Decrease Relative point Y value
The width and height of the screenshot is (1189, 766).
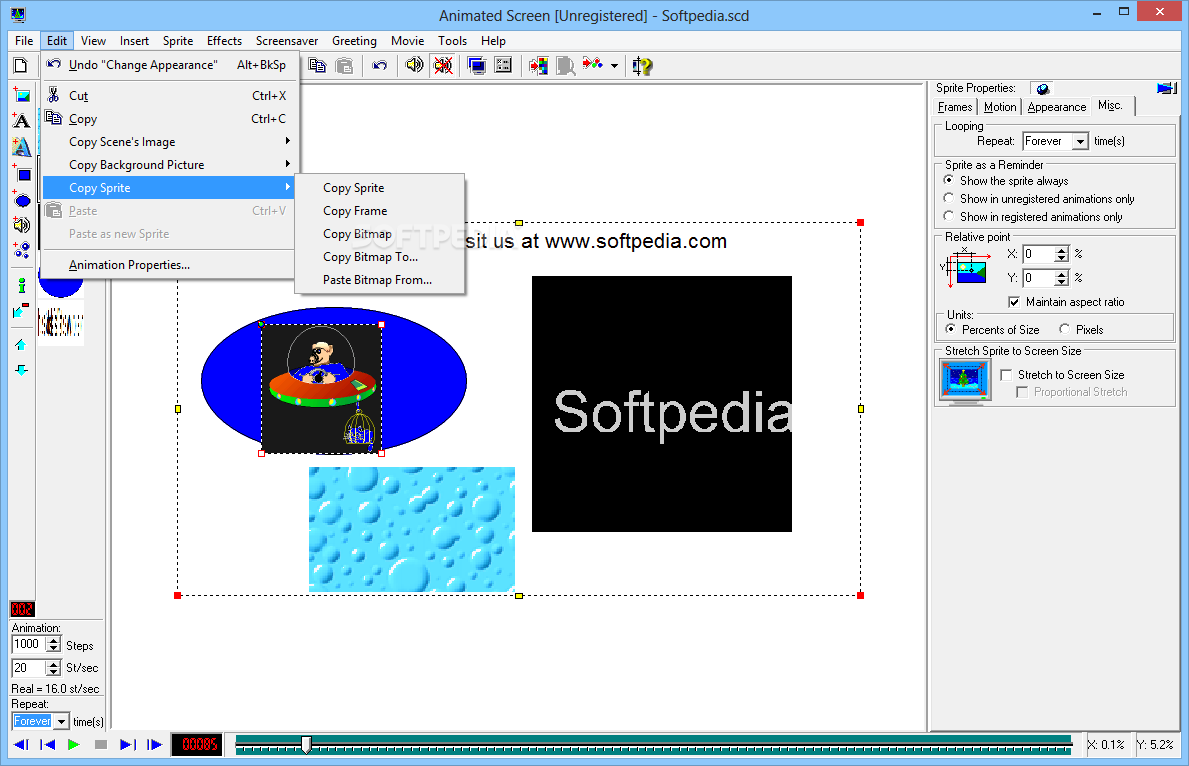tap(1062, 282)
